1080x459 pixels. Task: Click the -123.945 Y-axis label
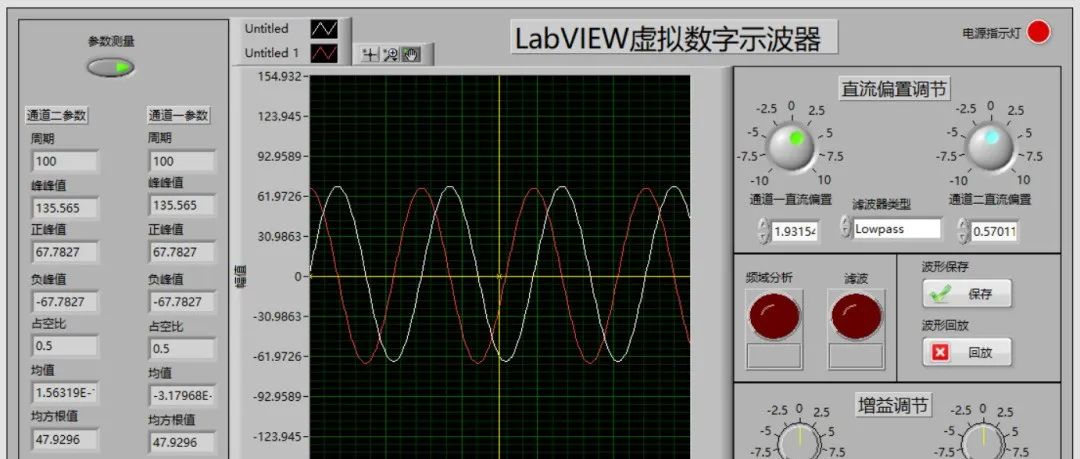click(x=278, y=436)
